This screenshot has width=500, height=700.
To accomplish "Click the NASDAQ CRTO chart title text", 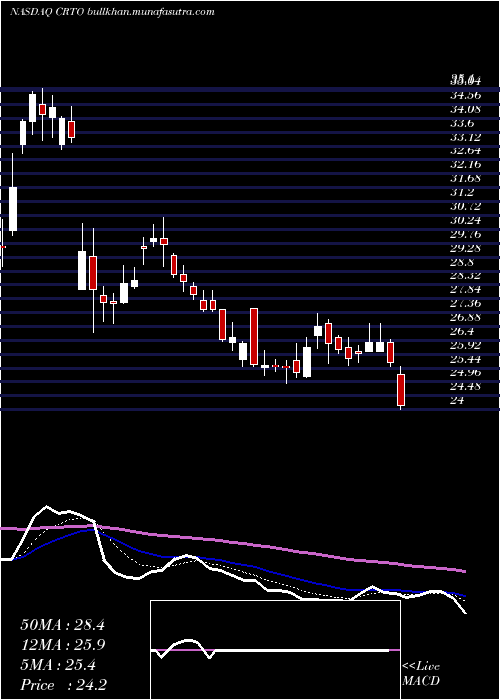I will tap(112, 12).
